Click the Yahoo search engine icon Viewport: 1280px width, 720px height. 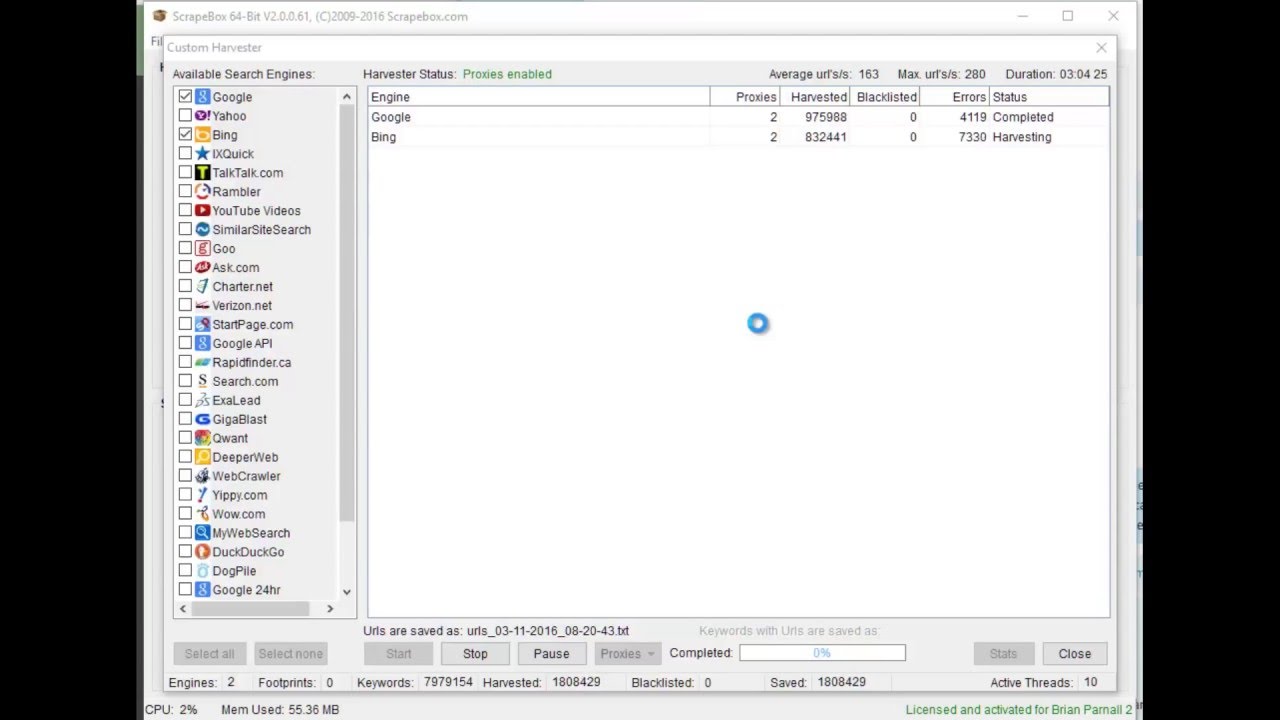(x=202, y=116)
